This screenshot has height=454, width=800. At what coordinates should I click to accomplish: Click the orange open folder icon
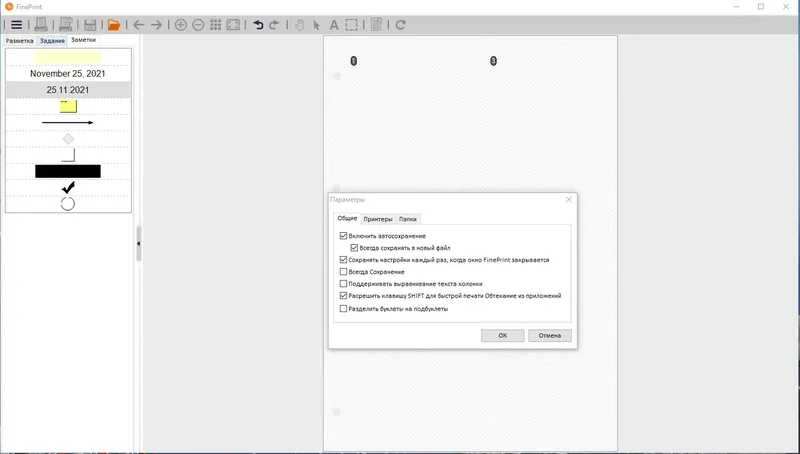114,24
